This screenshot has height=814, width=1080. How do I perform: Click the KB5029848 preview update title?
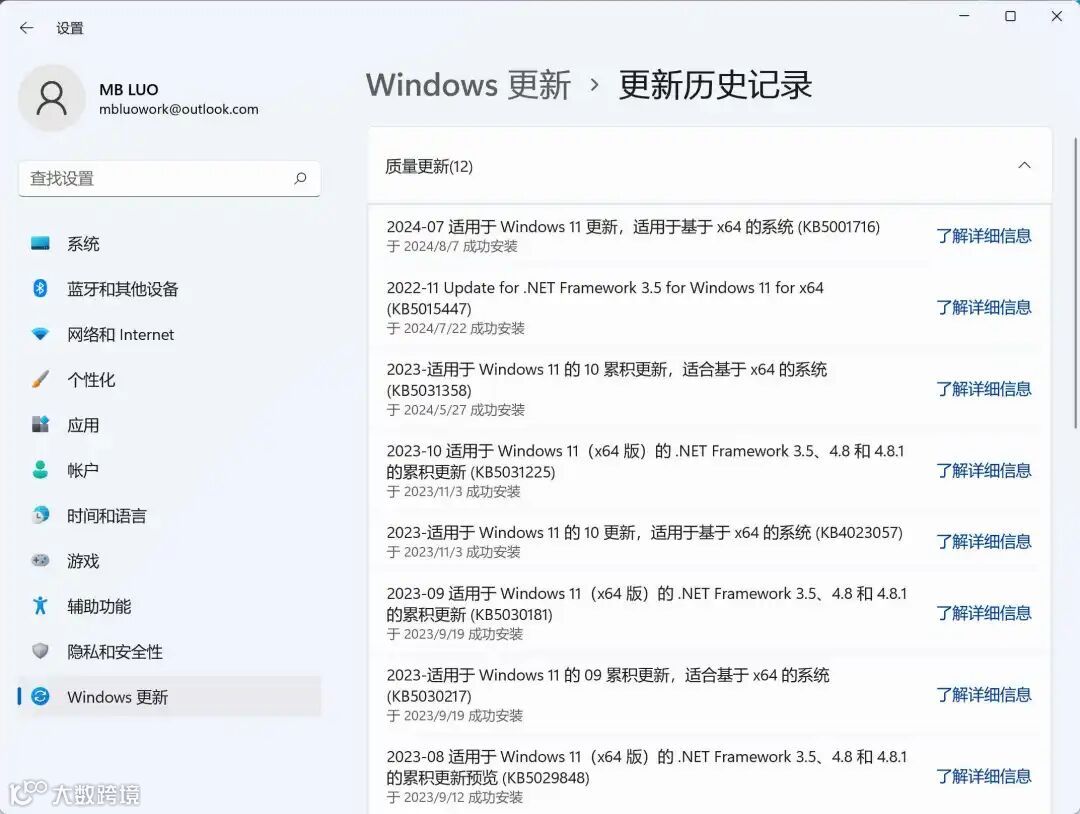tap(647, 767)
